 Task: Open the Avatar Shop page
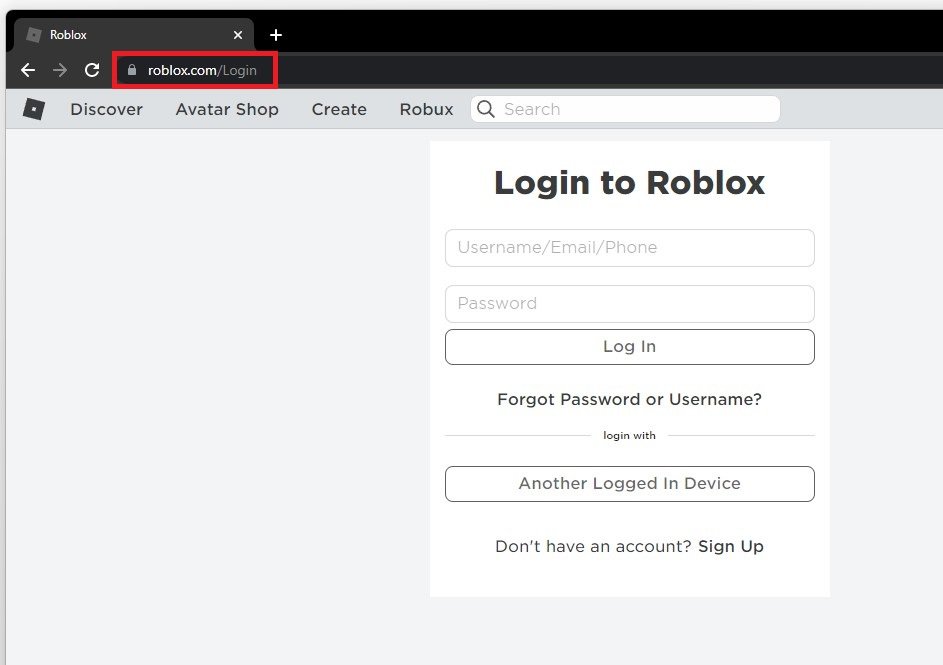227,109
